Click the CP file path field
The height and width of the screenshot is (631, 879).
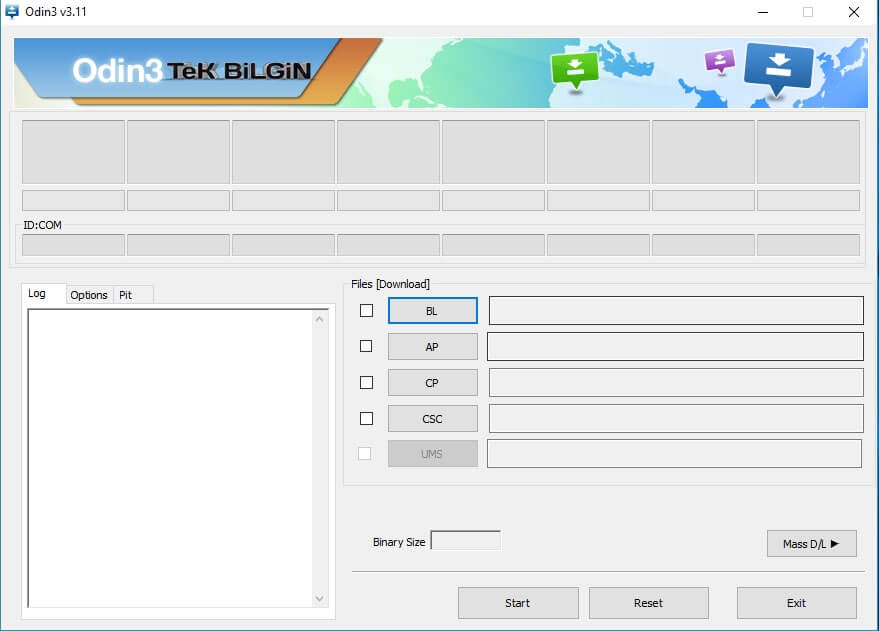(676, 382)
